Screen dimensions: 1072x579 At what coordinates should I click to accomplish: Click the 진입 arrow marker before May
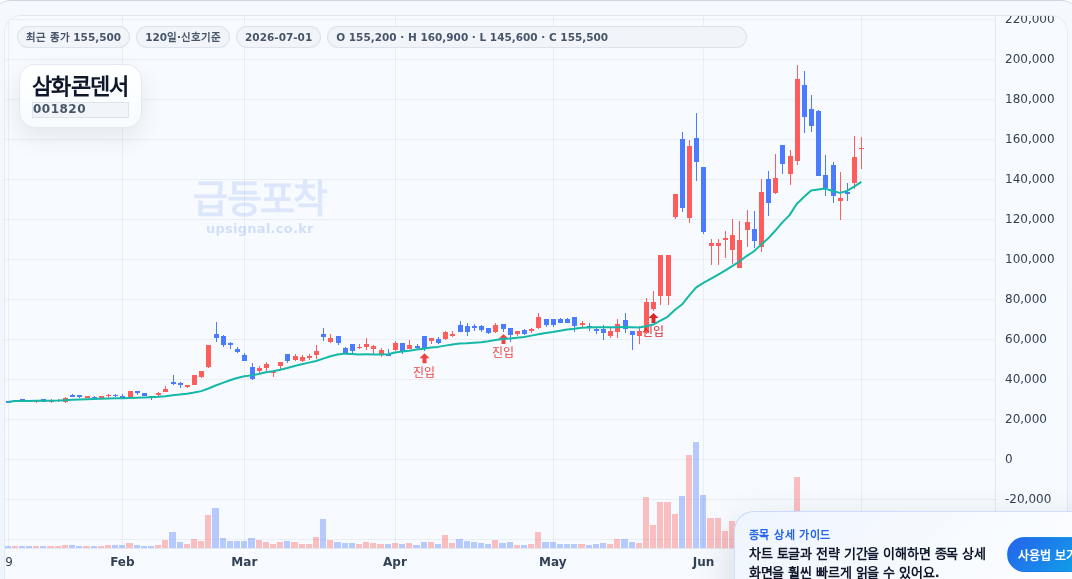[x=503, y=338]
